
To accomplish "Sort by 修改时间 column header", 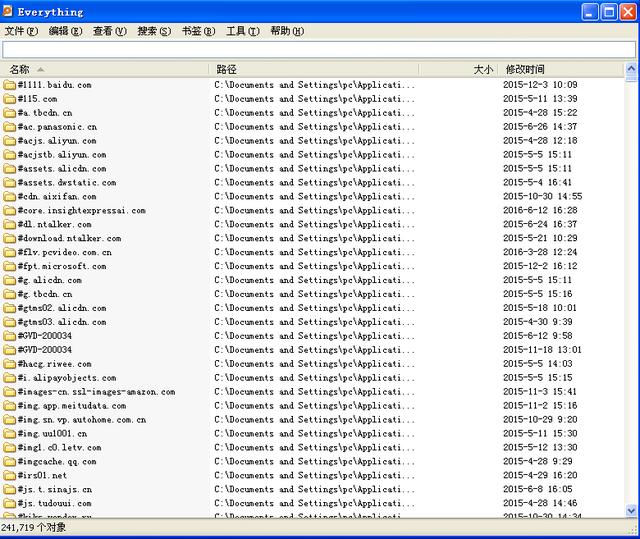I will tap(560, 69).
